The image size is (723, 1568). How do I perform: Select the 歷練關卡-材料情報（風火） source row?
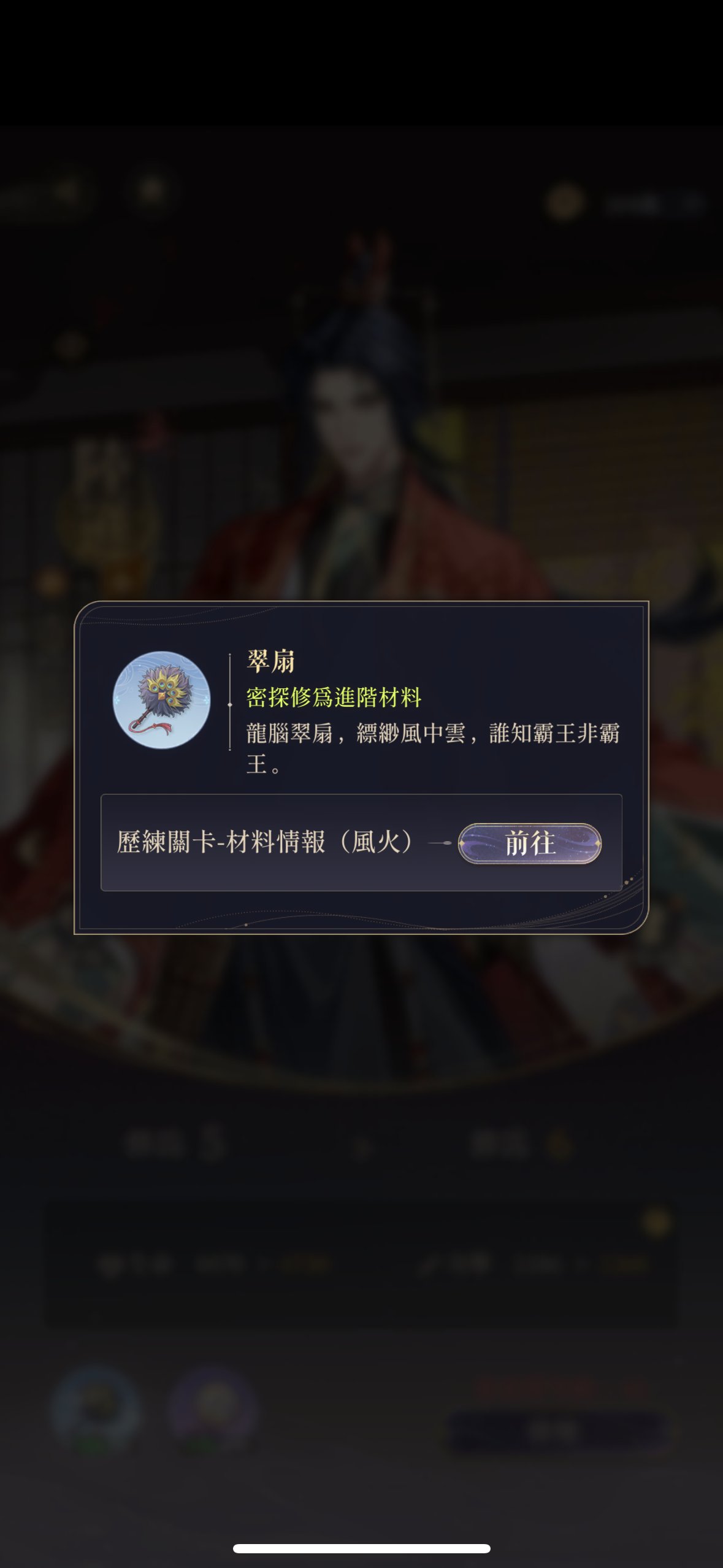click(361, 842)
